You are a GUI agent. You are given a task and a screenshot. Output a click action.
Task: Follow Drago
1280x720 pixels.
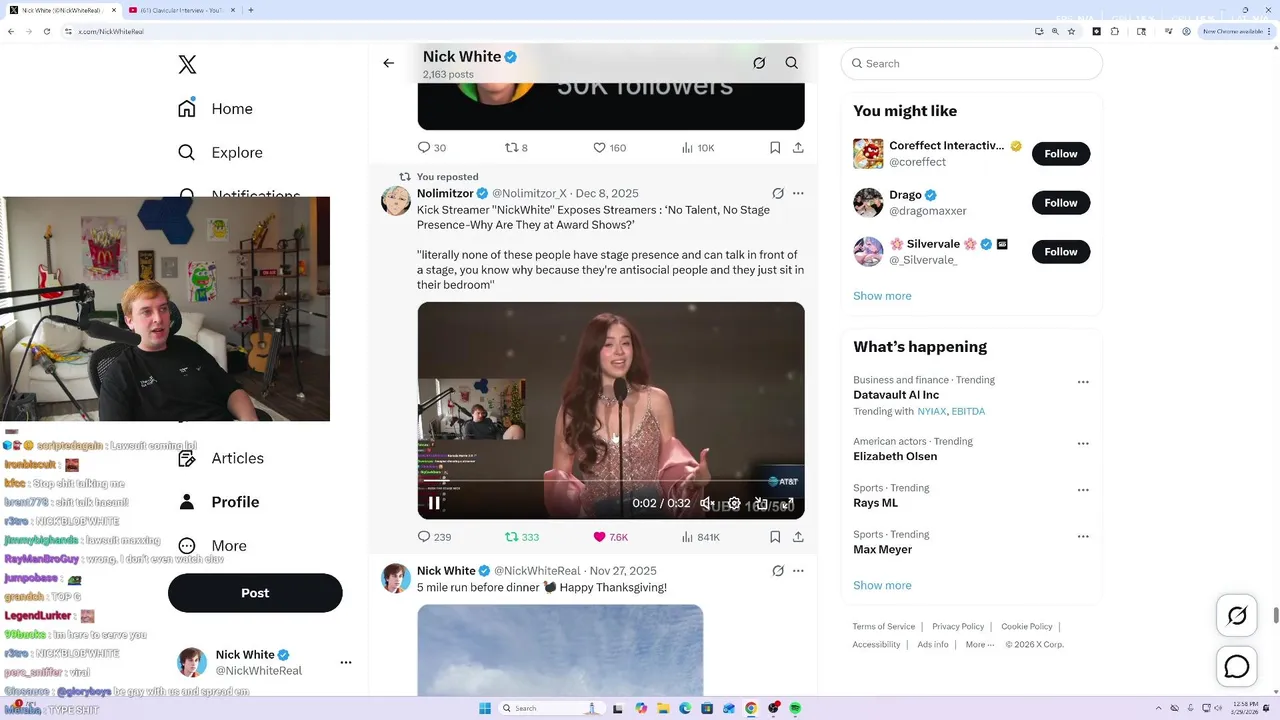(1061, 203)
